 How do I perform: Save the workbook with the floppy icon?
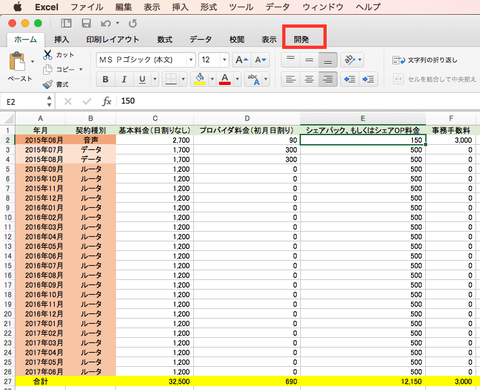pos(86,23)
